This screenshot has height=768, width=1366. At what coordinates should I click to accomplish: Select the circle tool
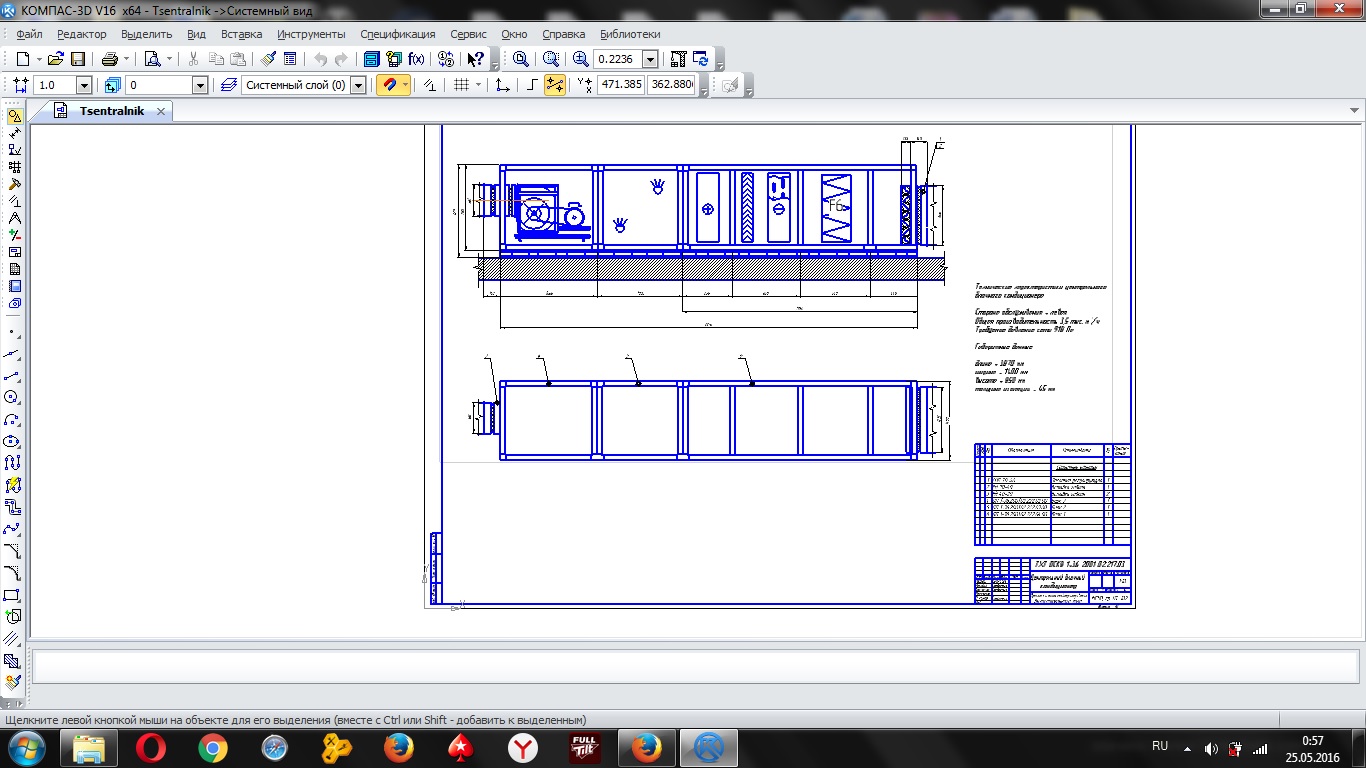coord(13,397)
